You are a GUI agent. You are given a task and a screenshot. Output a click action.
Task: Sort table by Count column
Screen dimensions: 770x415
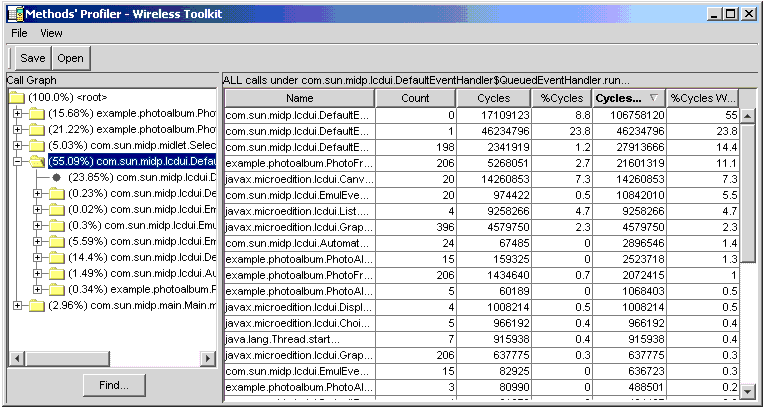(415, 98)
